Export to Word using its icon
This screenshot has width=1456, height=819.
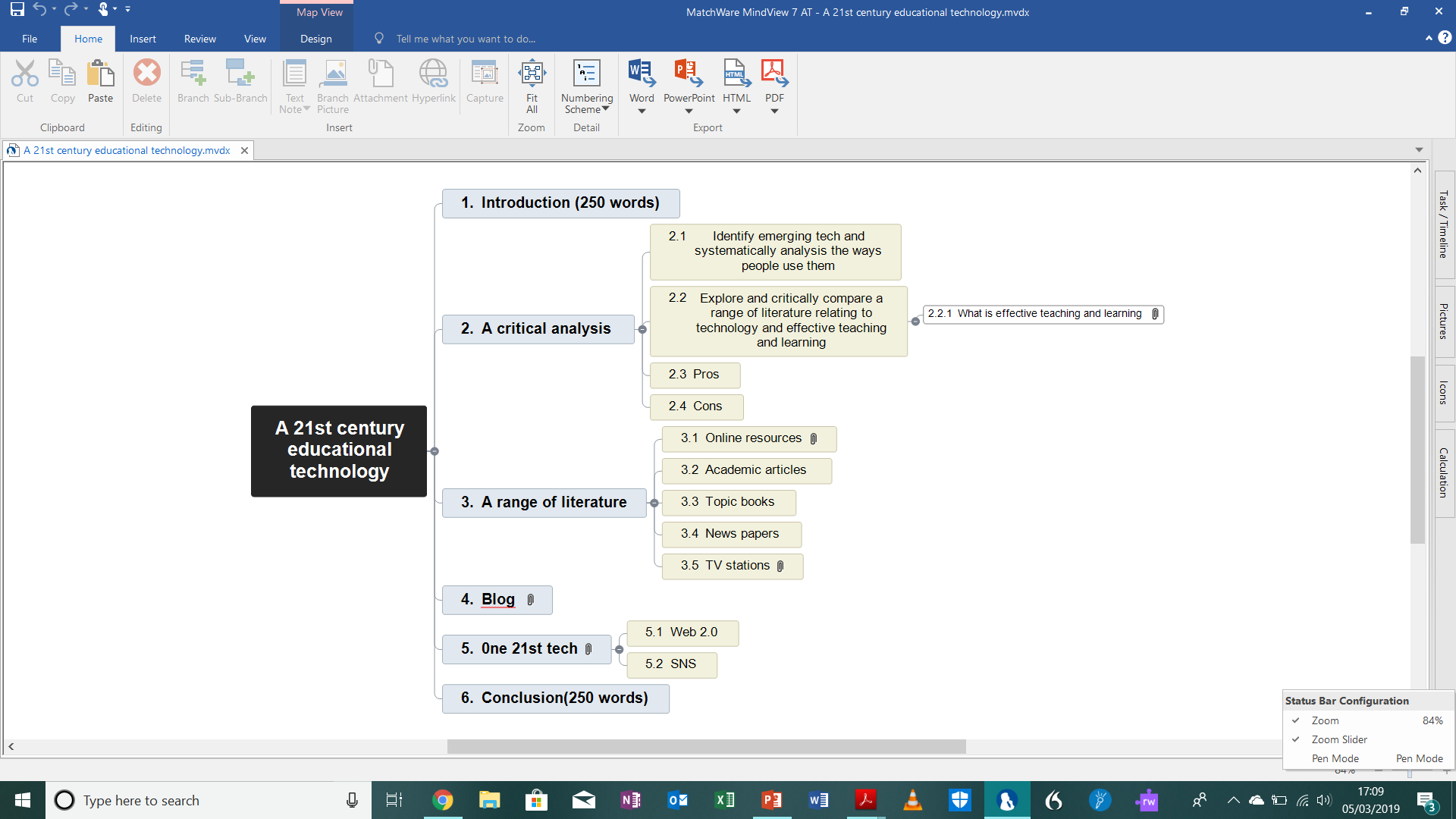(x=642, y=74)
